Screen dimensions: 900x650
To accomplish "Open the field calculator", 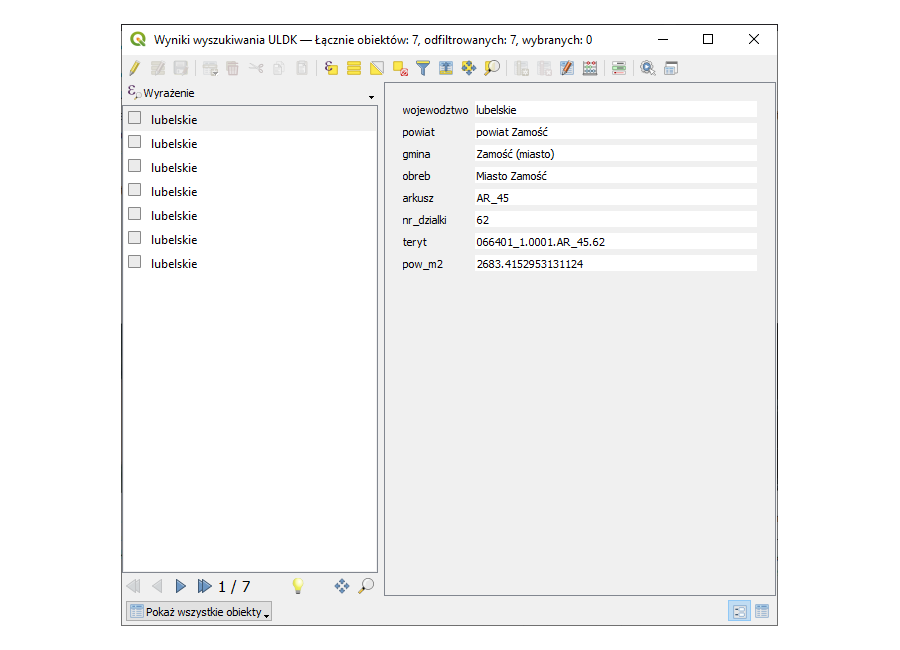I will (x=590, y=68).
